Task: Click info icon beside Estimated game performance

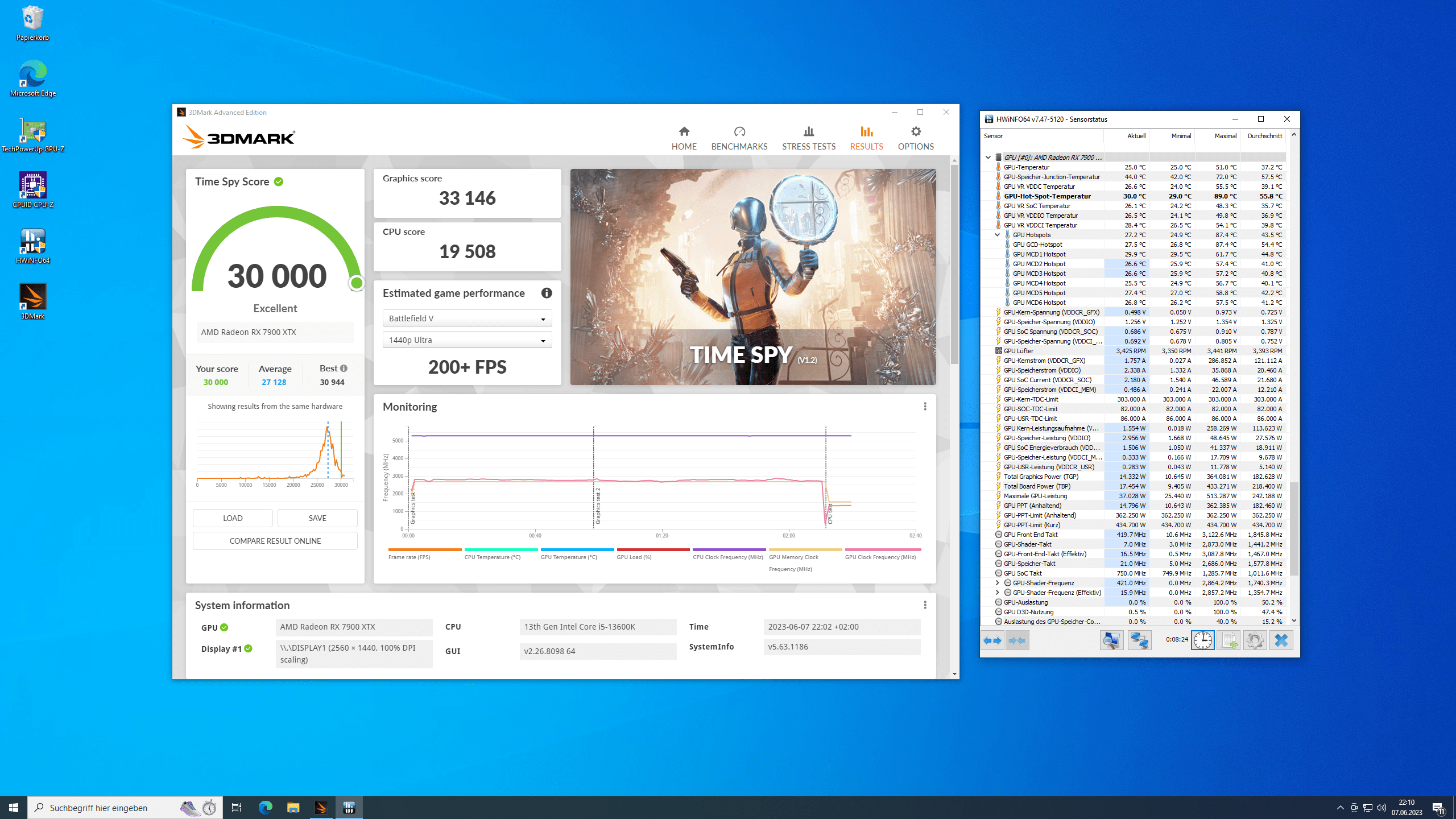Action: pos(547,293)
